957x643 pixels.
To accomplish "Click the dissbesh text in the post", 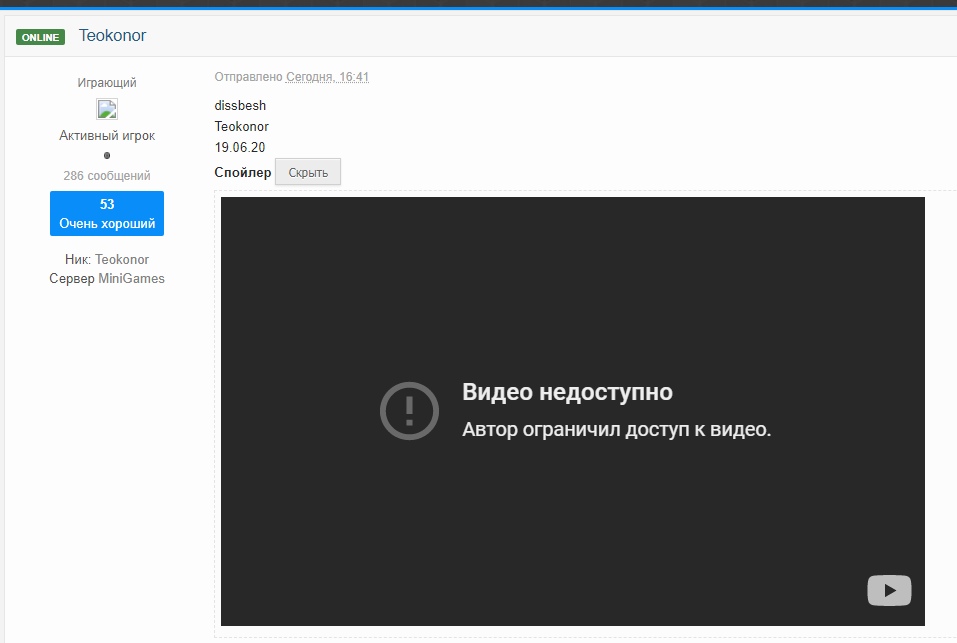I will click(240, 106).
